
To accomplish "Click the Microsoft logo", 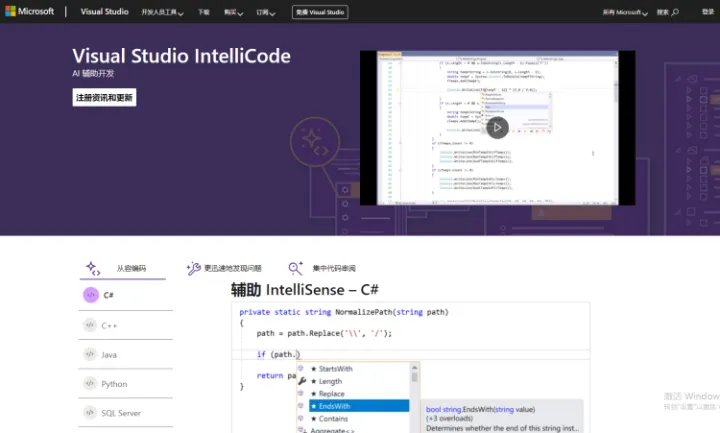I will tap(29, 11).
